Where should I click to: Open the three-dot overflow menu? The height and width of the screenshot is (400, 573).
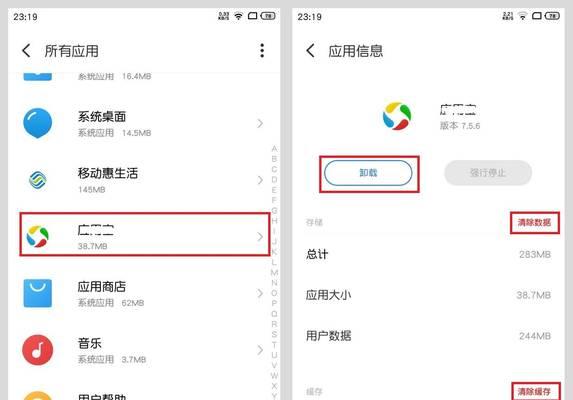(262, 51)
